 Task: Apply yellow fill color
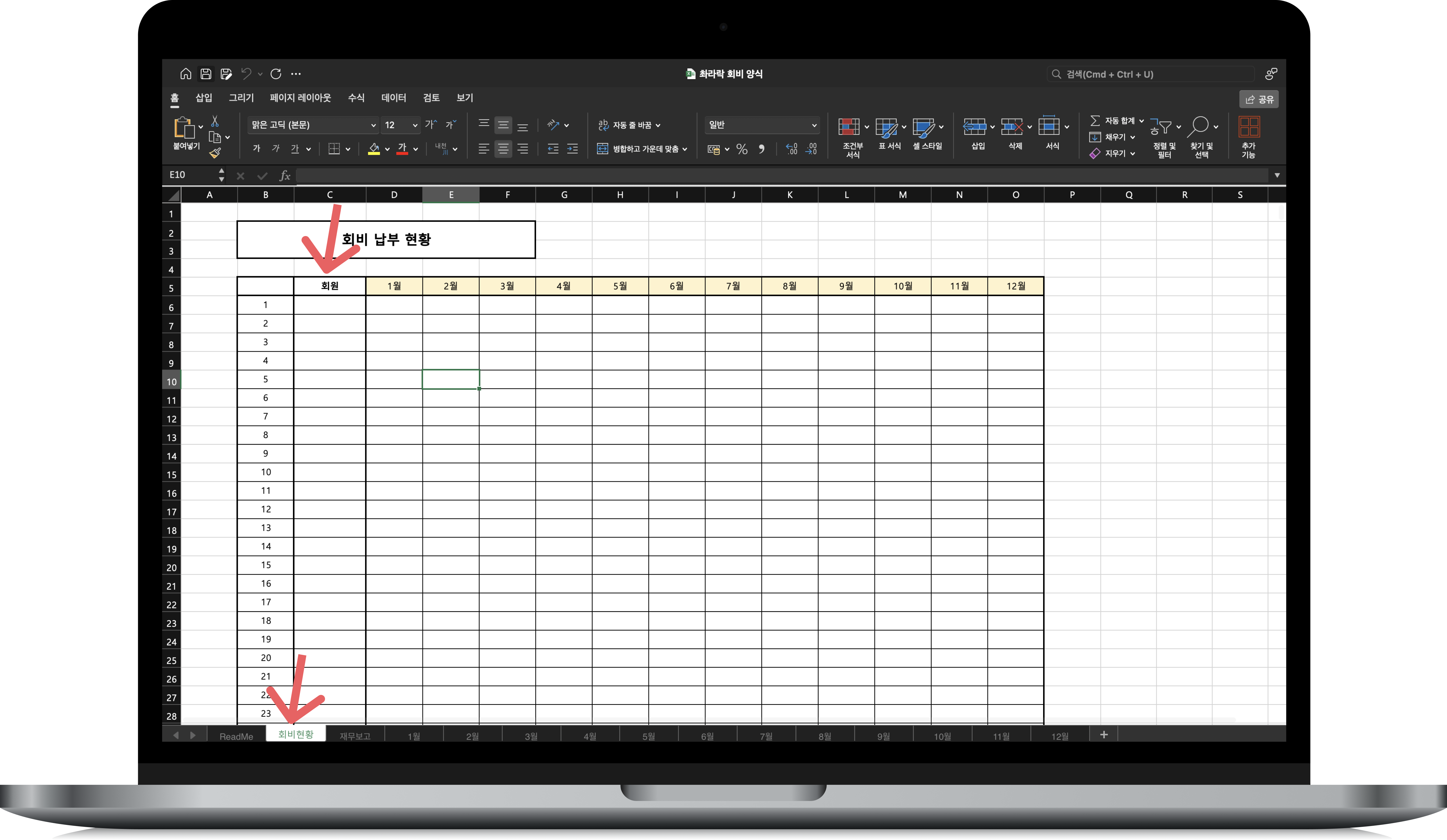[374, 149]
